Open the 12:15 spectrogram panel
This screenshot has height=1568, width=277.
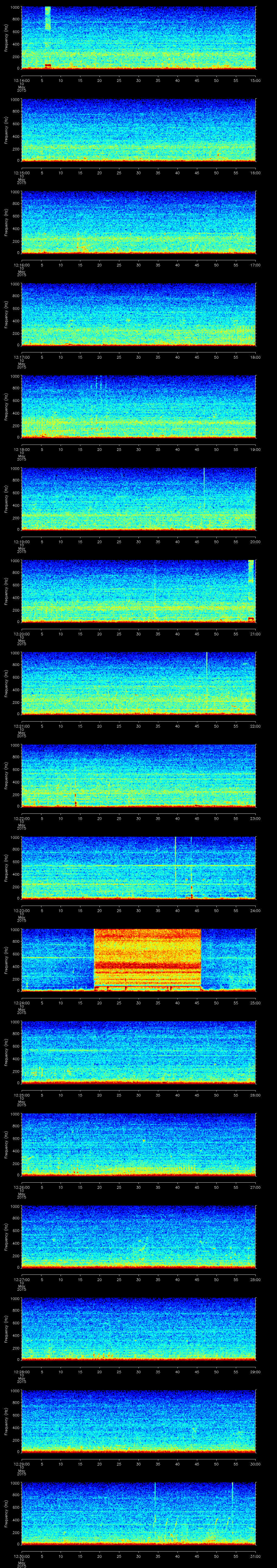pos(138,130)
